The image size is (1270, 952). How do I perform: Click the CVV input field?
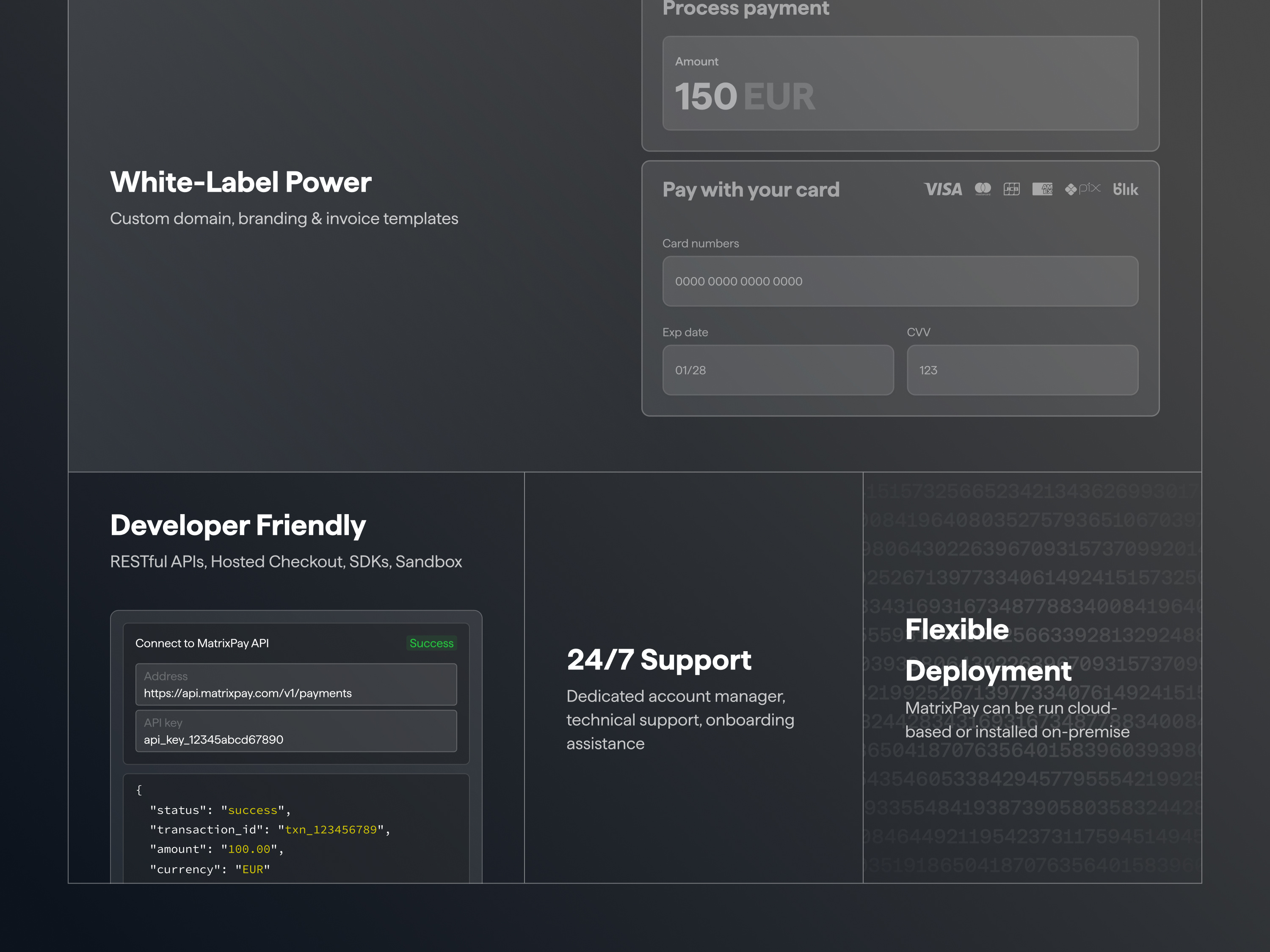1022,370
